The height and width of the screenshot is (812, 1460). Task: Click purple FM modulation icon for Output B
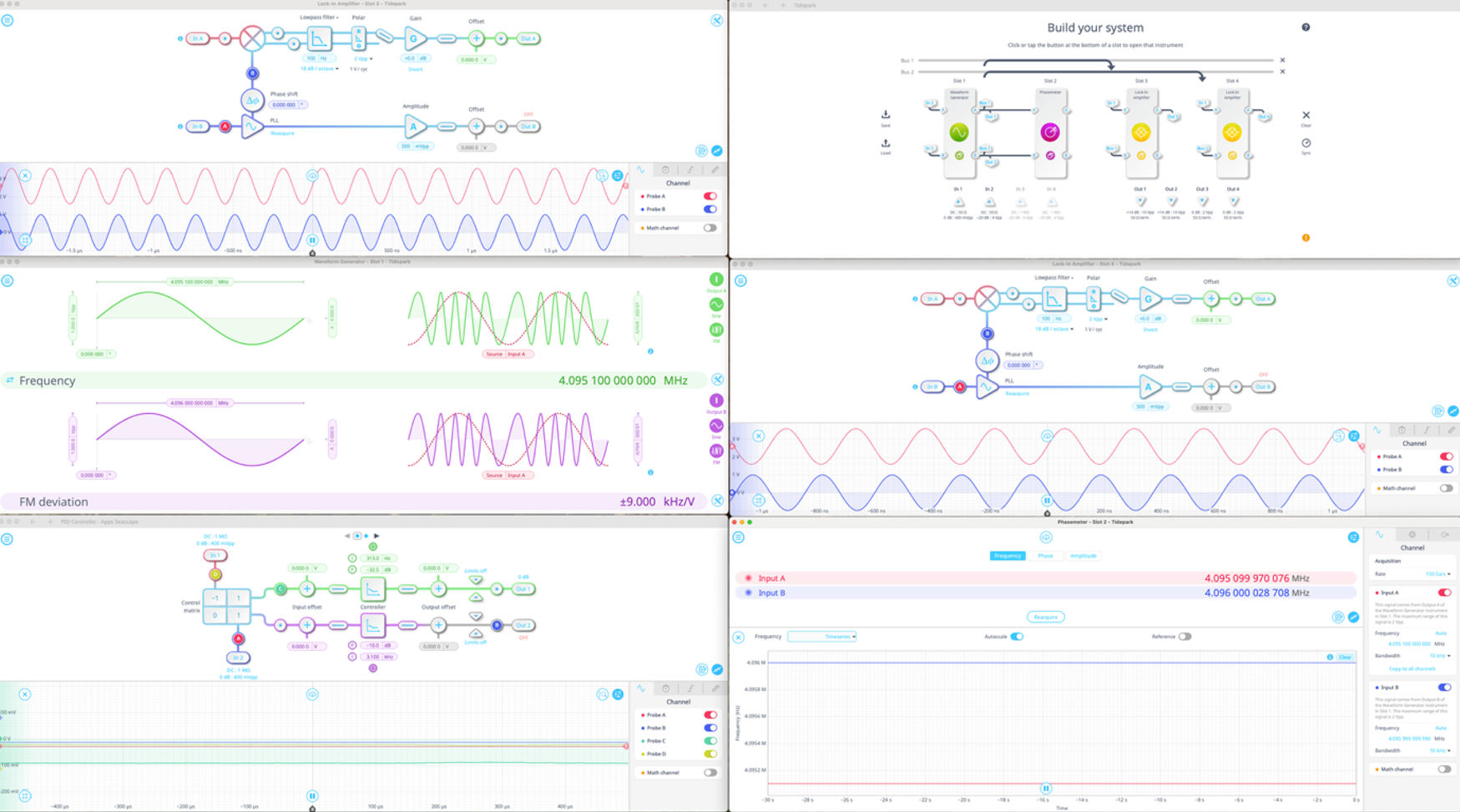tap(716, 451)
